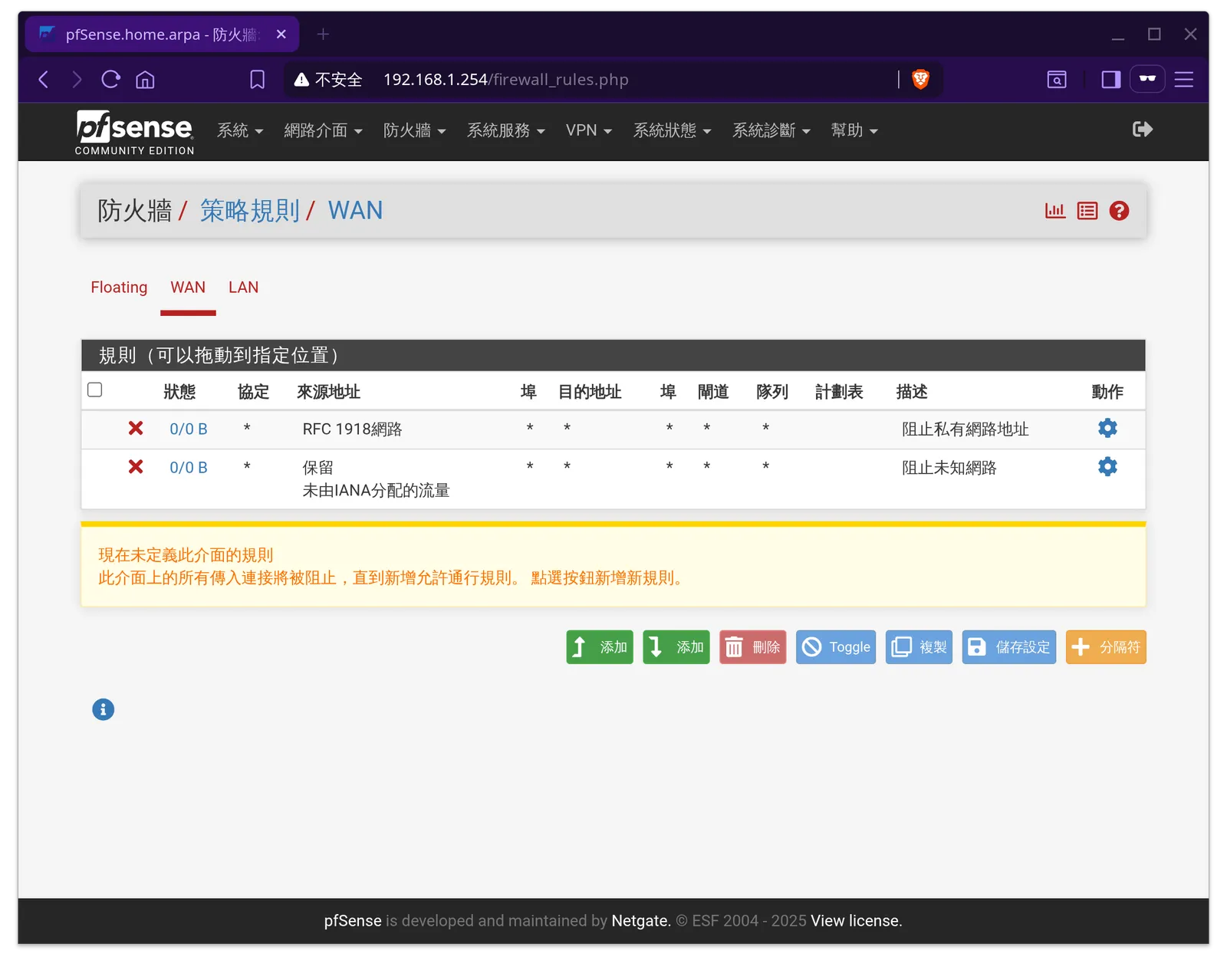Click the red help question mark icon
The image size is (1227, 980).
tap(1119, 211)
